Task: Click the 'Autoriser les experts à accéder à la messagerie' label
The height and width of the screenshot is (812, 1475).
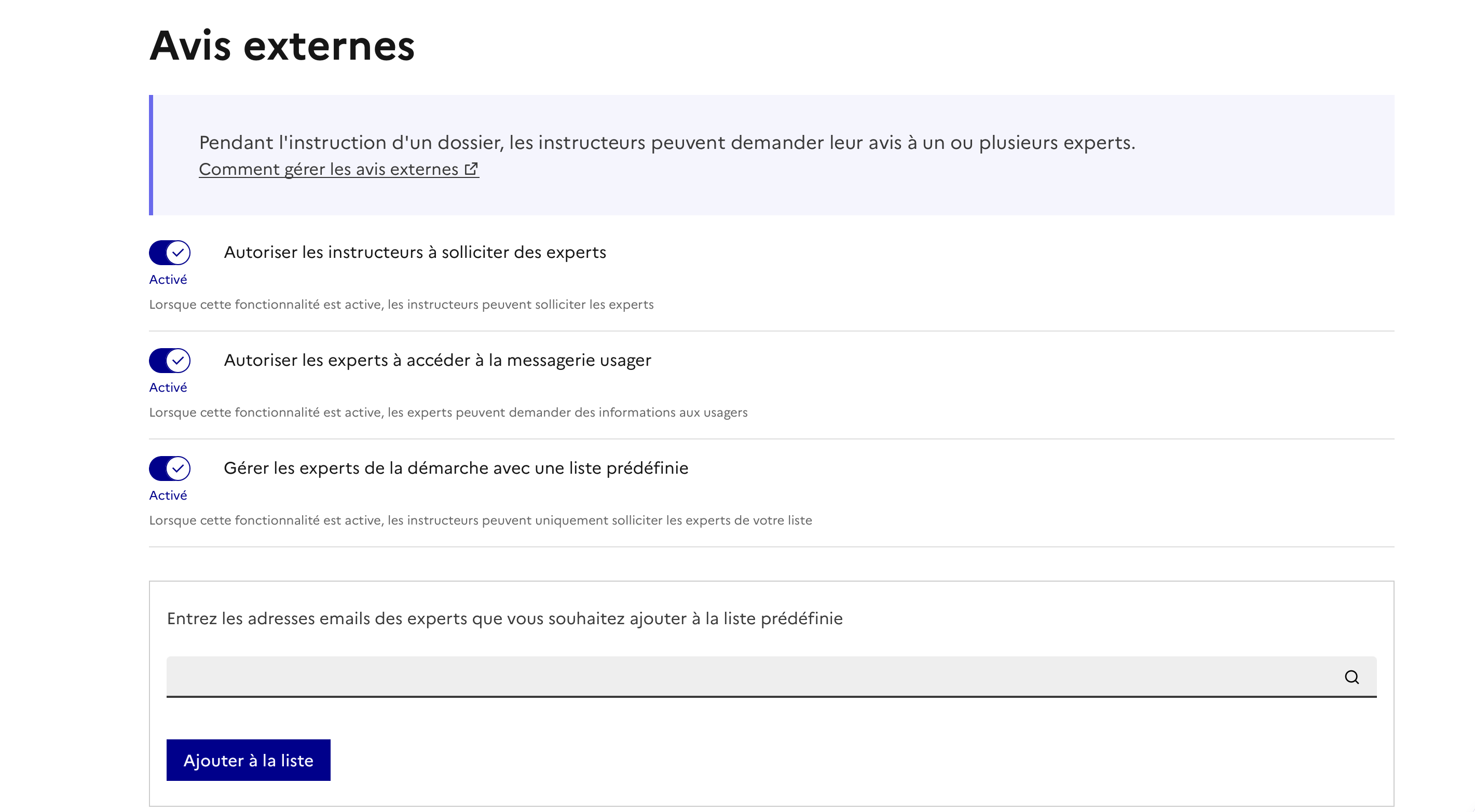Action: pos(438,361)
